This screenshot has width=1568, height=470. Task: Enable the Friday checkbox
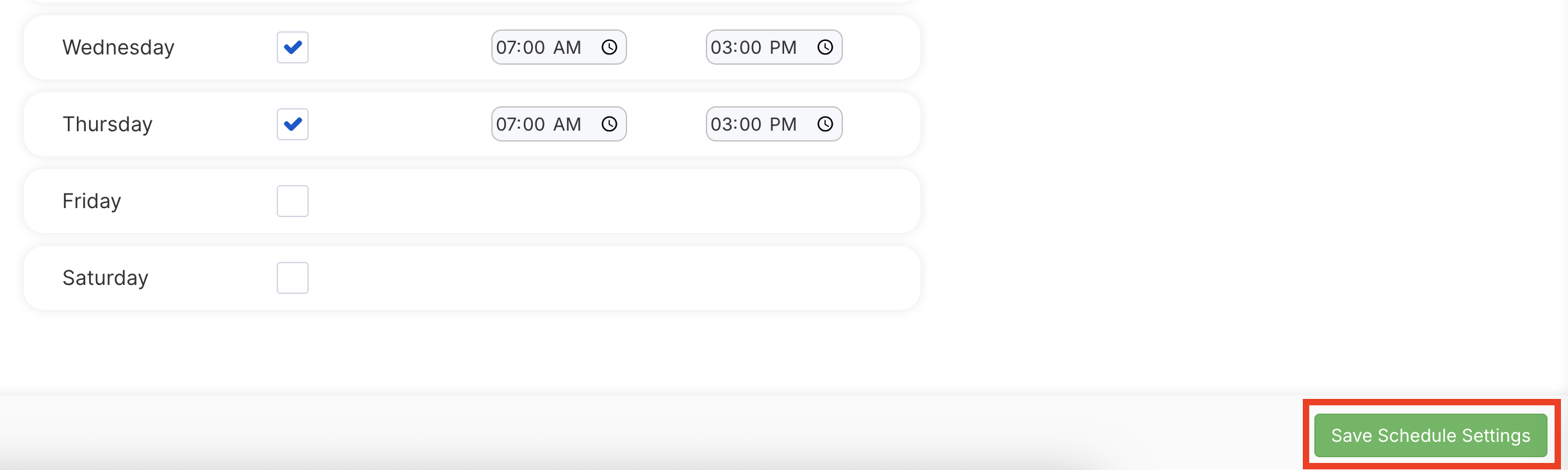[293, 201]
